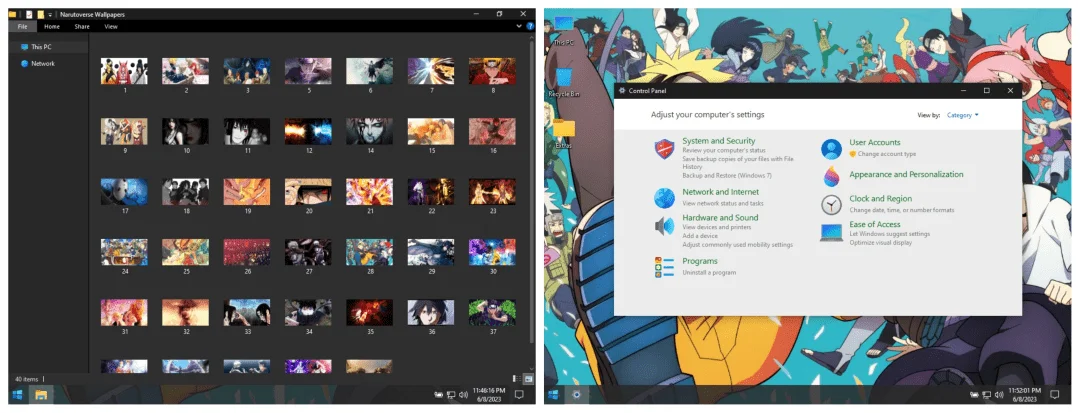Click folder icon in File Explorer title bar

(x=12, y=14)
